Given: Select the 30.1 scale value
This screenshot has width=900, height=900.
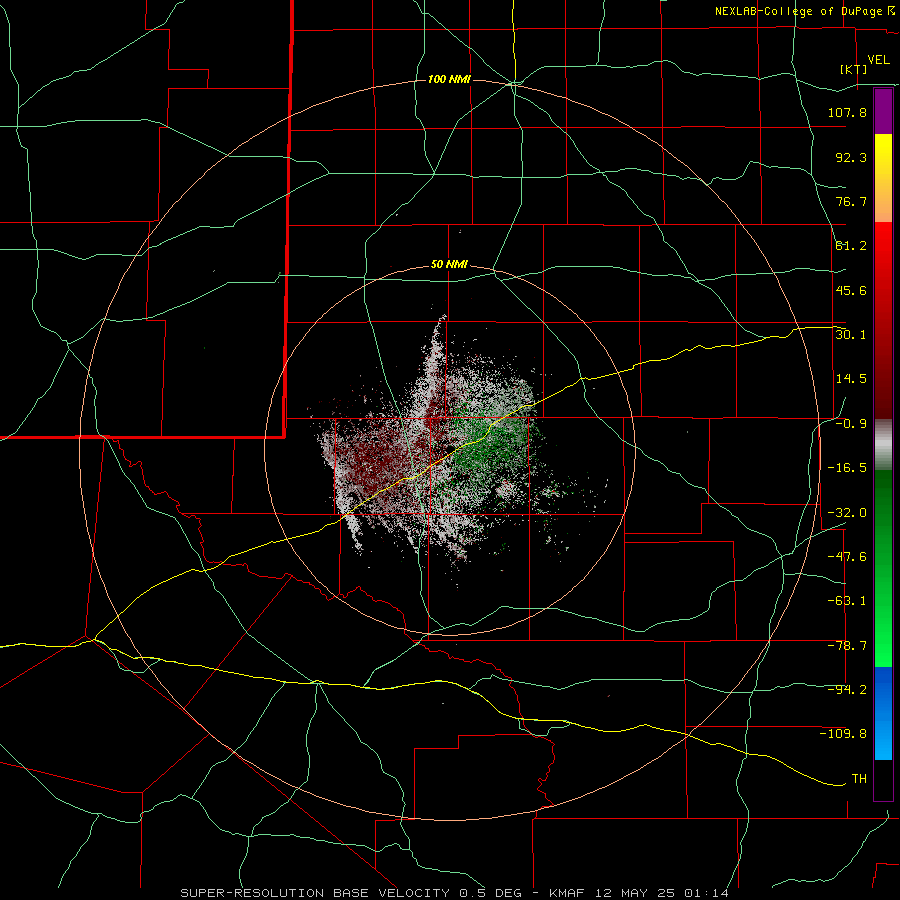Looking at the screenshot, I should 851,334.
